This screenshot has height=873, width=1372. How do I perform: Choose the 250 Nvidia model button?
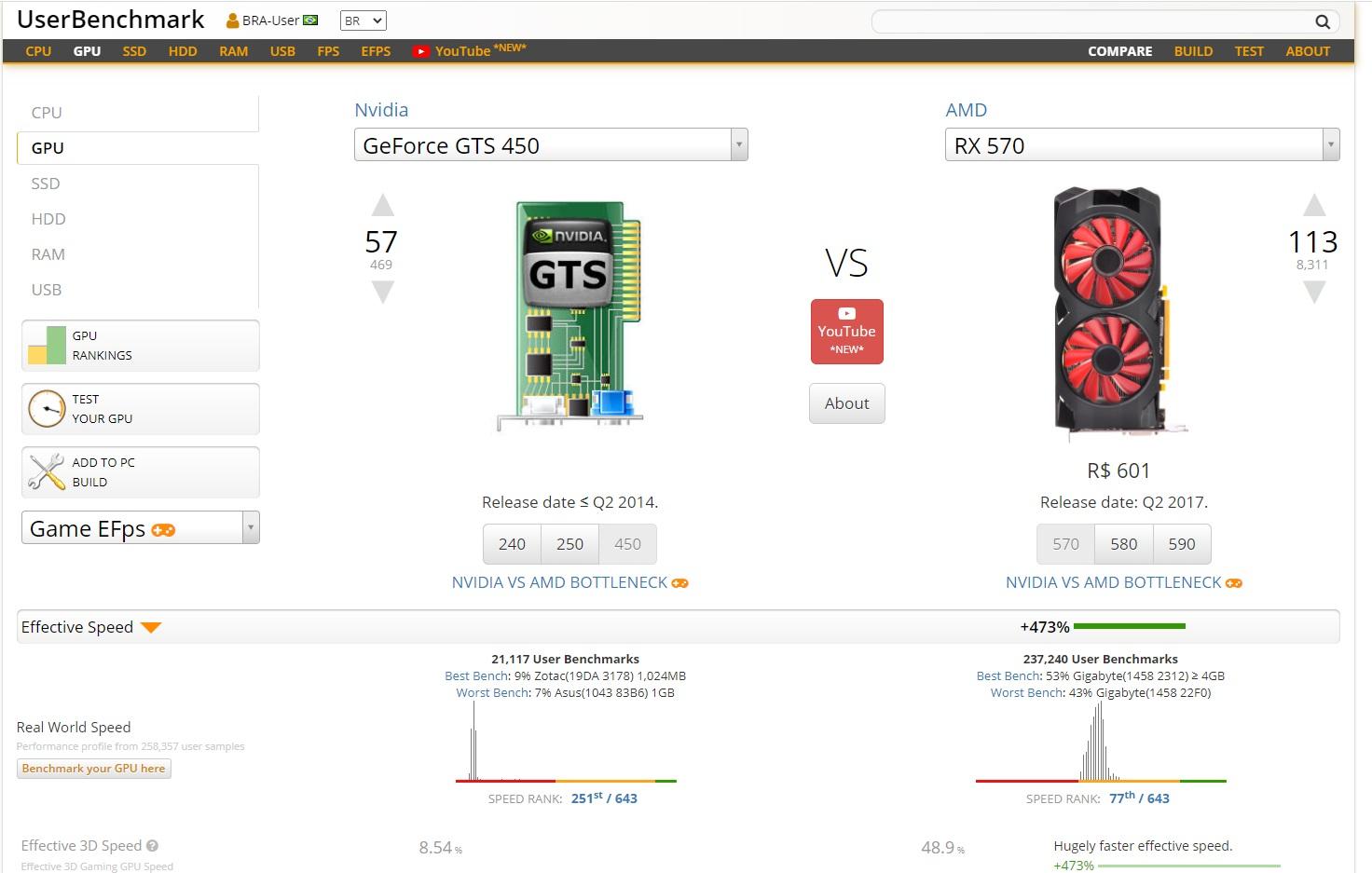click(569, 544)
